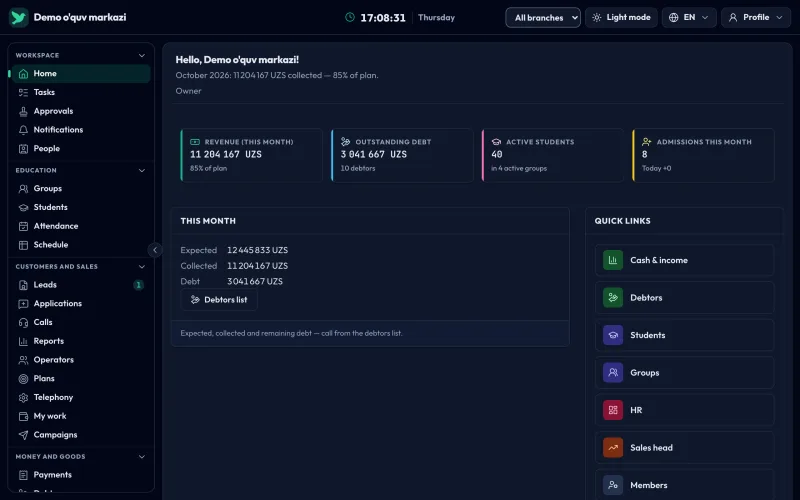Image resolution: width=800 pixels, height=500 pixels.
Task: Click the Outstanding debt card
Action: (x=402, y=155)
